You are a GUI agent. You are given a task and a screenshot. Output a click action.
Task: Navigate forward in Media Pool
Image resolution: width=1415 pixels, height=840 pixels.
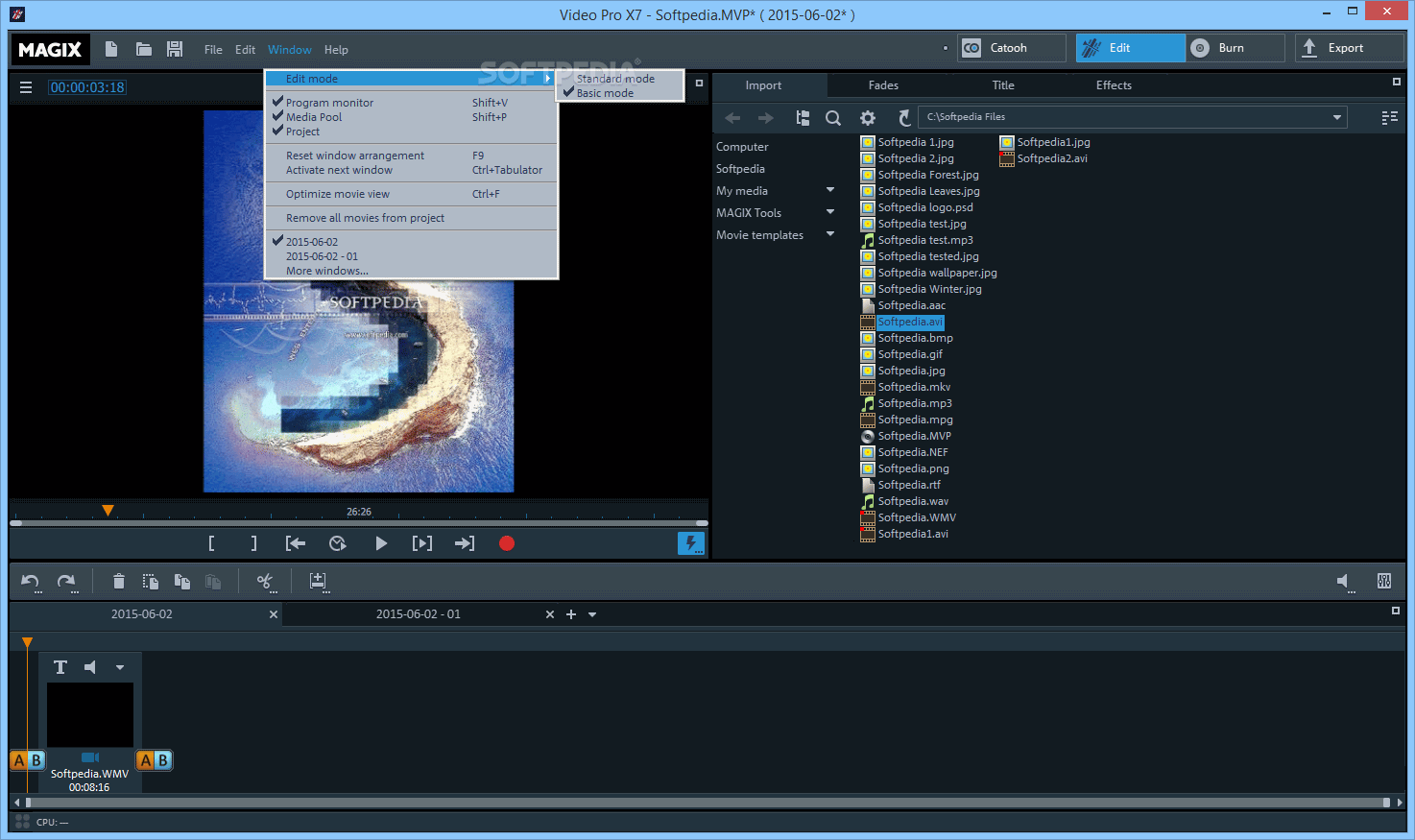coord(765,118)
